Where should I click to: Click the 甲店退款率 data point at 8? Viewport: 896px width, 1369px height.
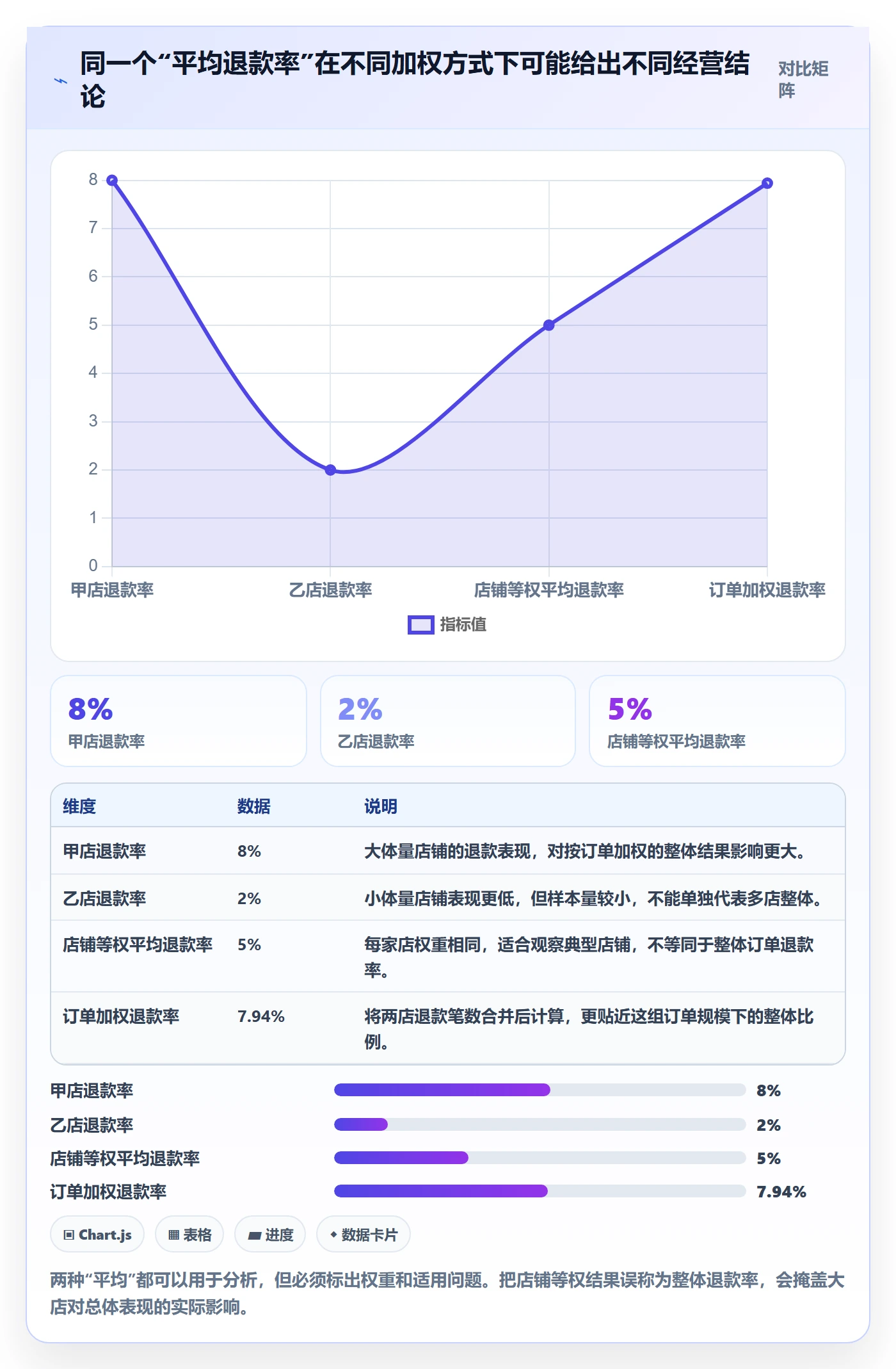pyautogui.click(x=112, y=181)
